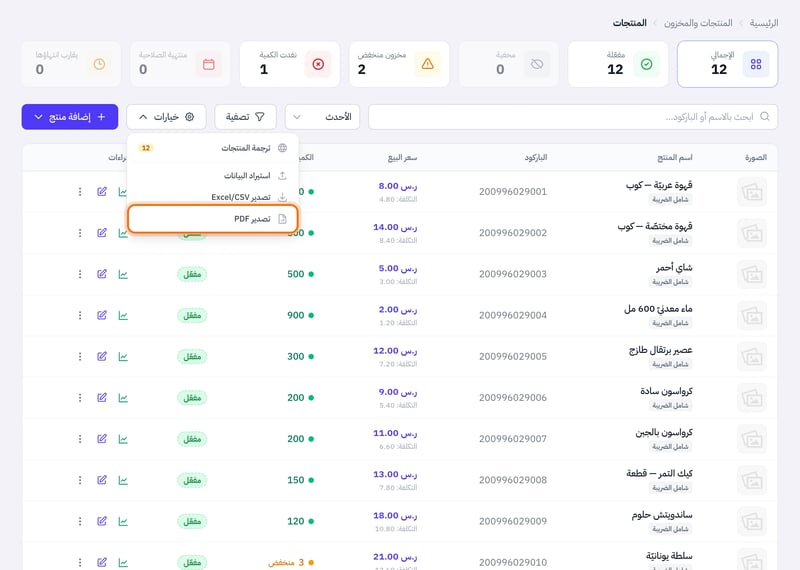The image size is (800, 570).
Task: View stats chart for ماء معدني 600 مل
Action: click(x=123, y=315)
